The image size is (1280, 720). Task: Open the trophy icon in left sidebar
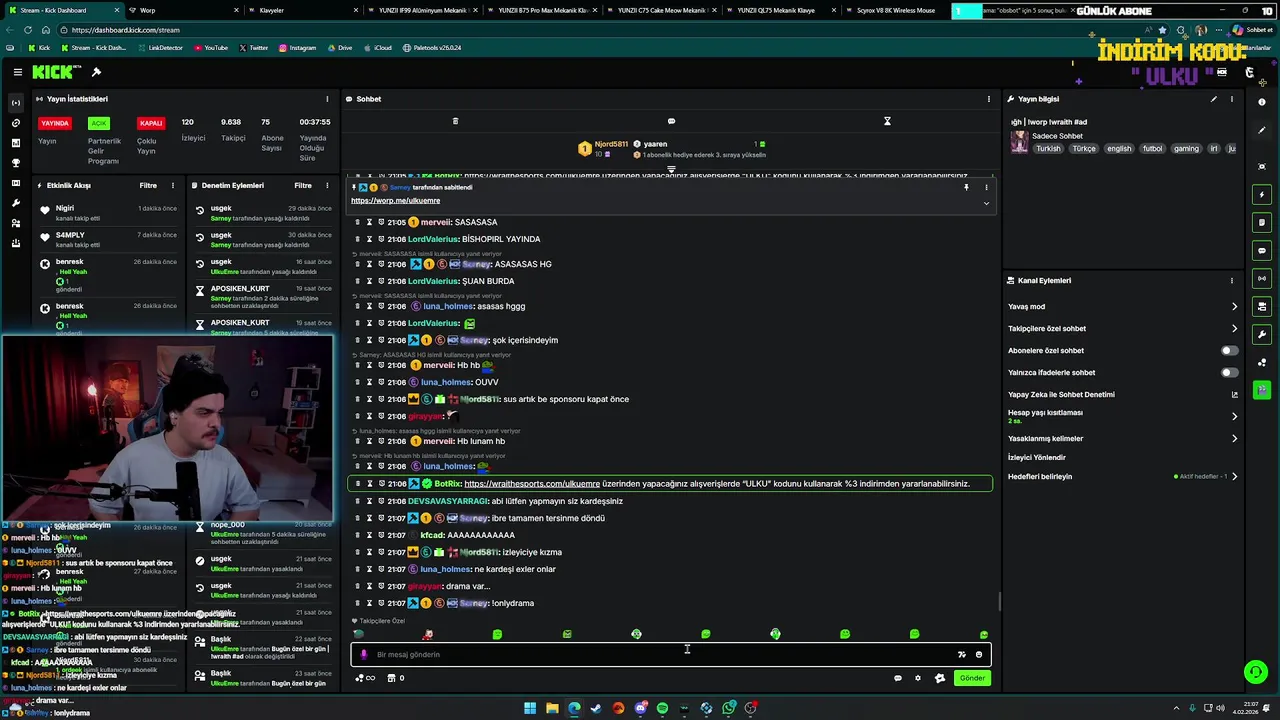click(15, 163)
